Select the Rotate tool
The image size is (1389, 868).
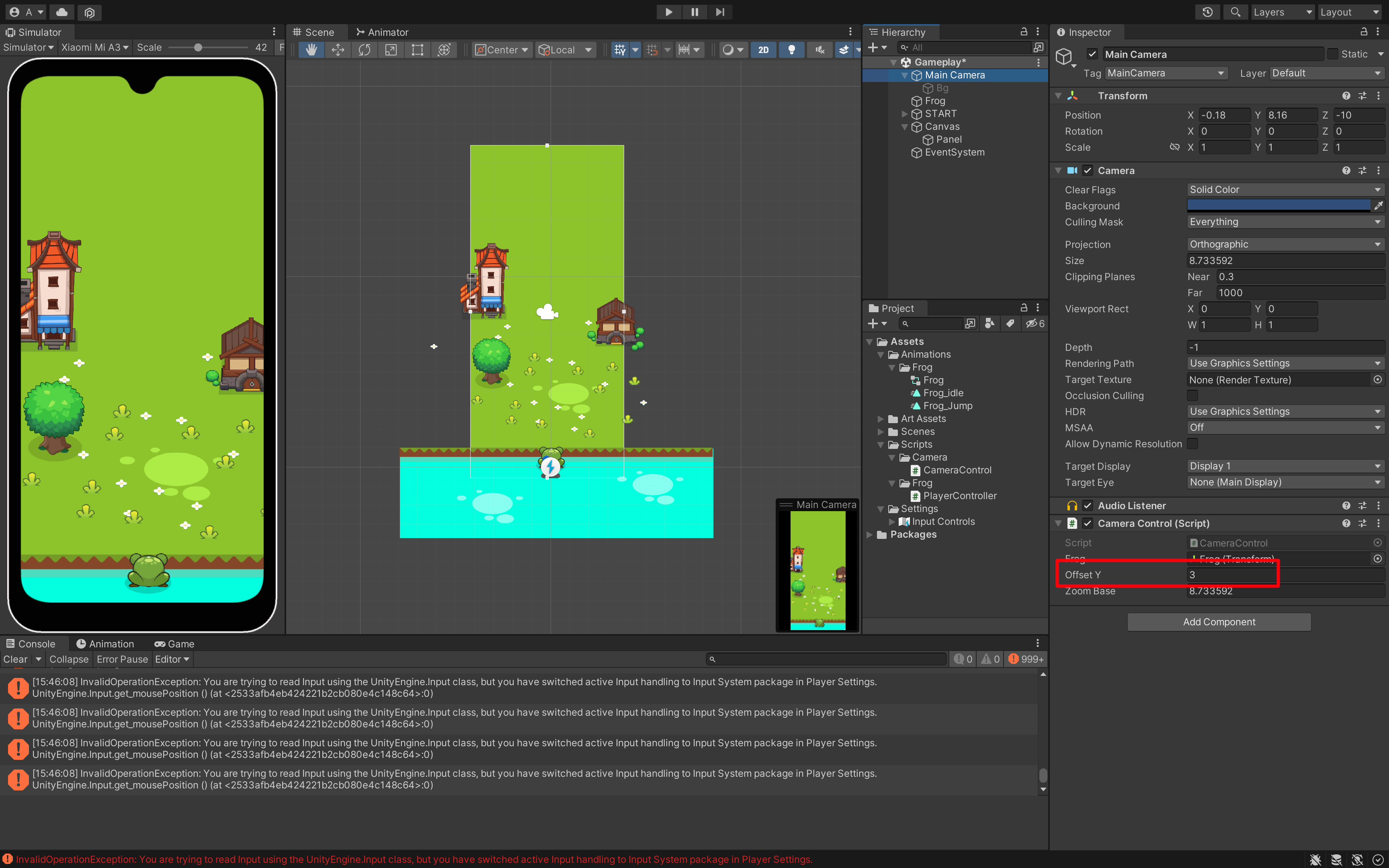click(x=364, y=50)
